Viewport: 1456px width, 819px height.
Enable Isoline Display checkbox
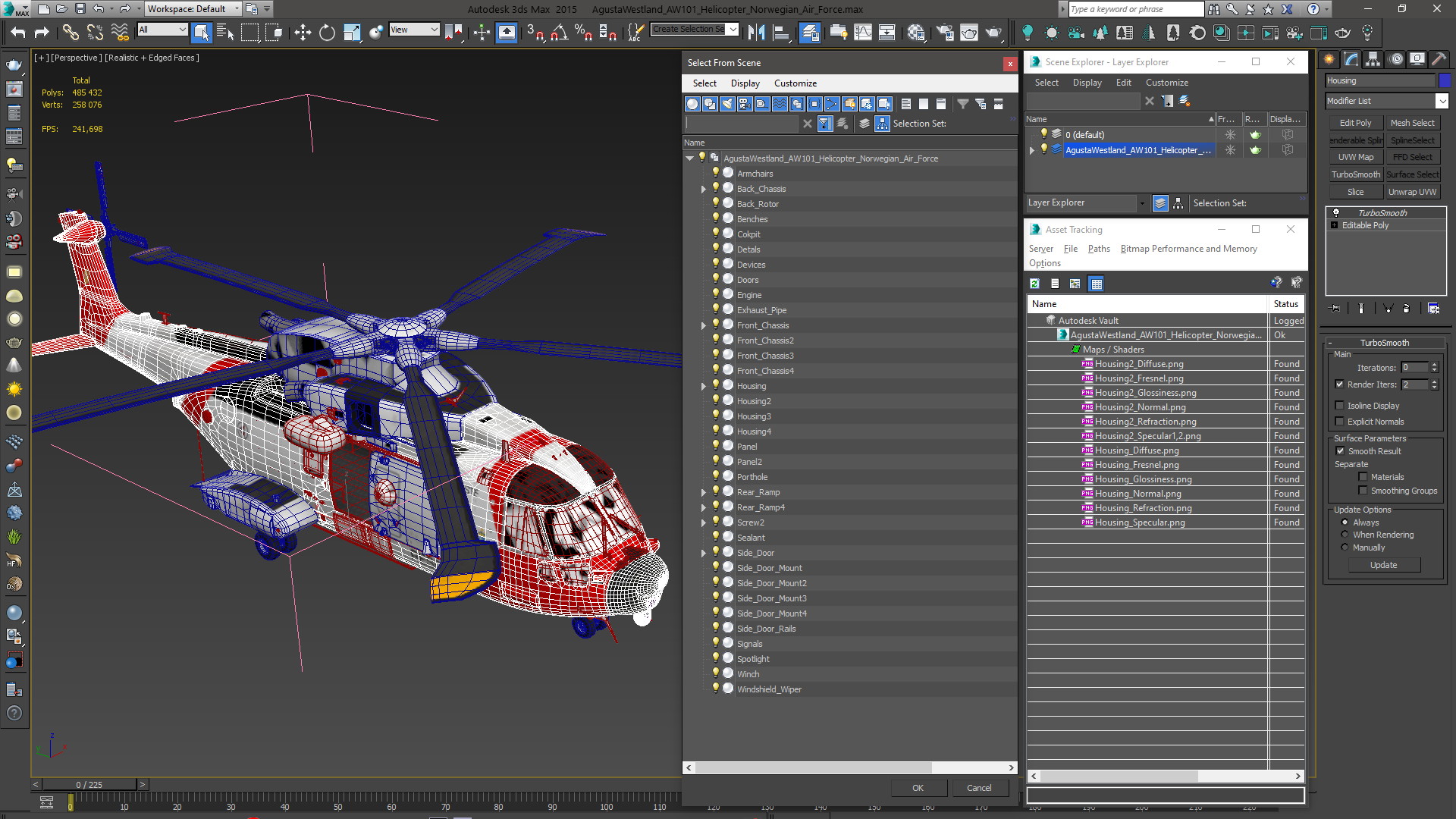[1339, 406]
